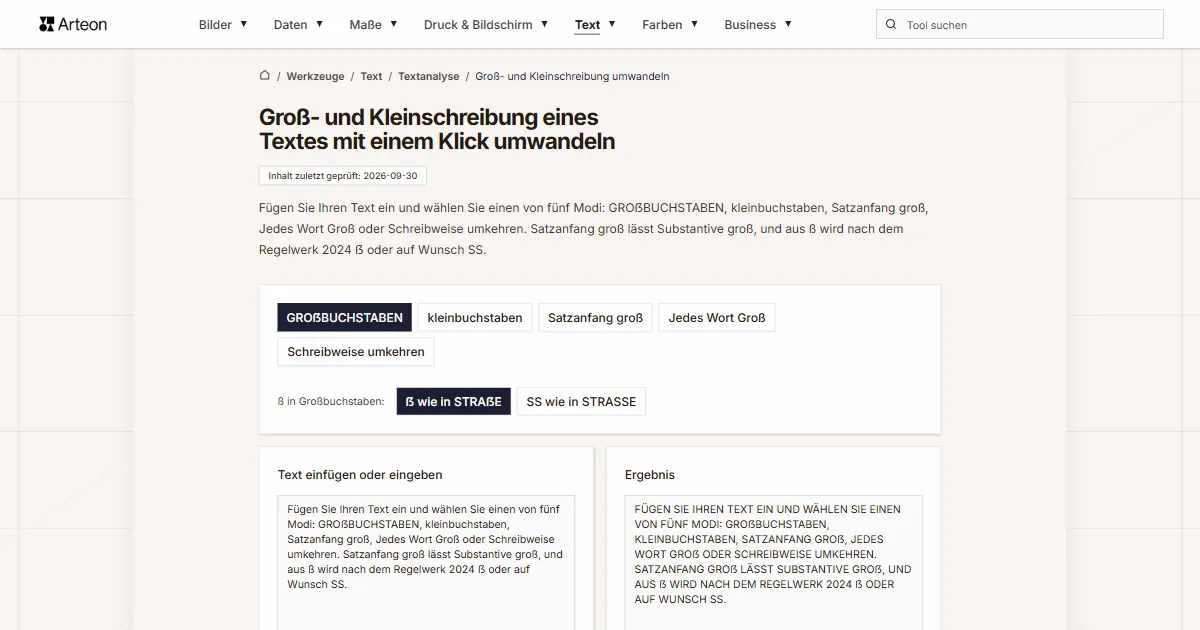Expand the Business dropdown arrow
The width and height of the screenshot is (1200, 630).
(x=788, y=24)
